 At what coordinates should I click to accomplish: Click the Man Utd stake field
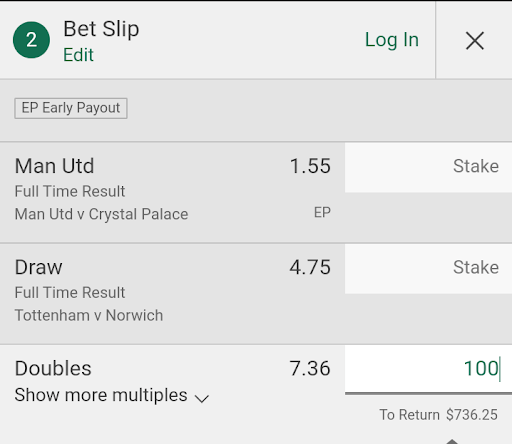(x=428, y=168)
